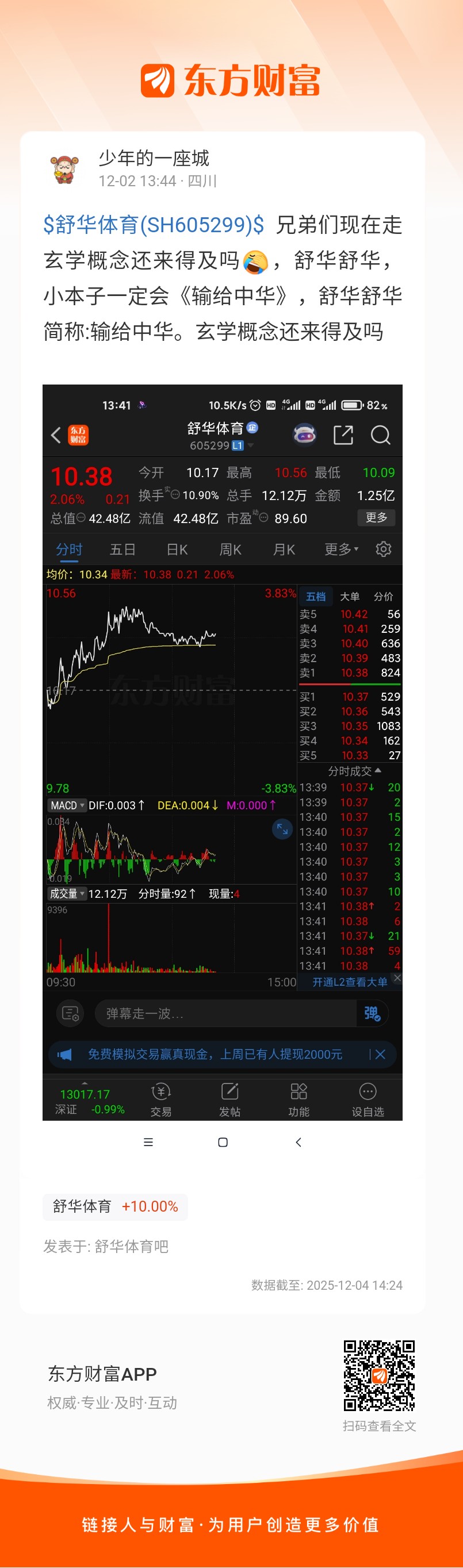This screenshot has height=1568, width=463.
Task: Select the 五档 order book tab
Action: (x=316, y=597)
